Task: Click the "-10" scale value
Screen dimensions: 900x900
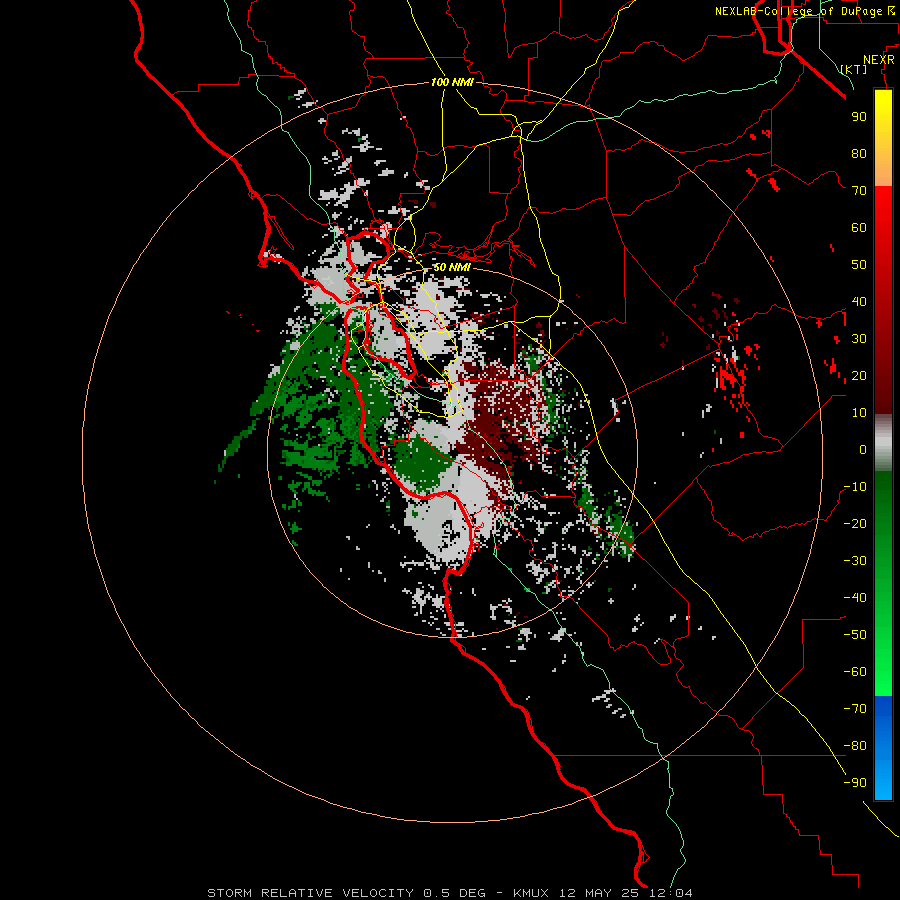Action: point(855,487)
